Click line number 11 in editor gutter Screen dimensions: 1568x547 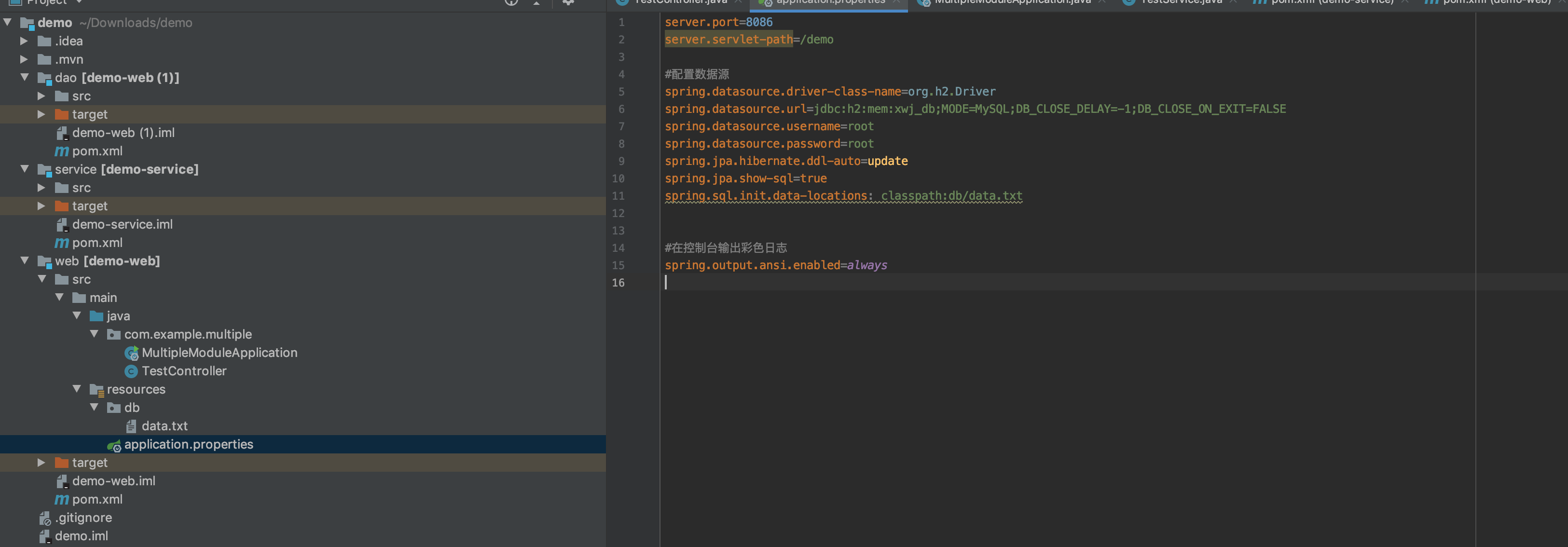point(618,196)
